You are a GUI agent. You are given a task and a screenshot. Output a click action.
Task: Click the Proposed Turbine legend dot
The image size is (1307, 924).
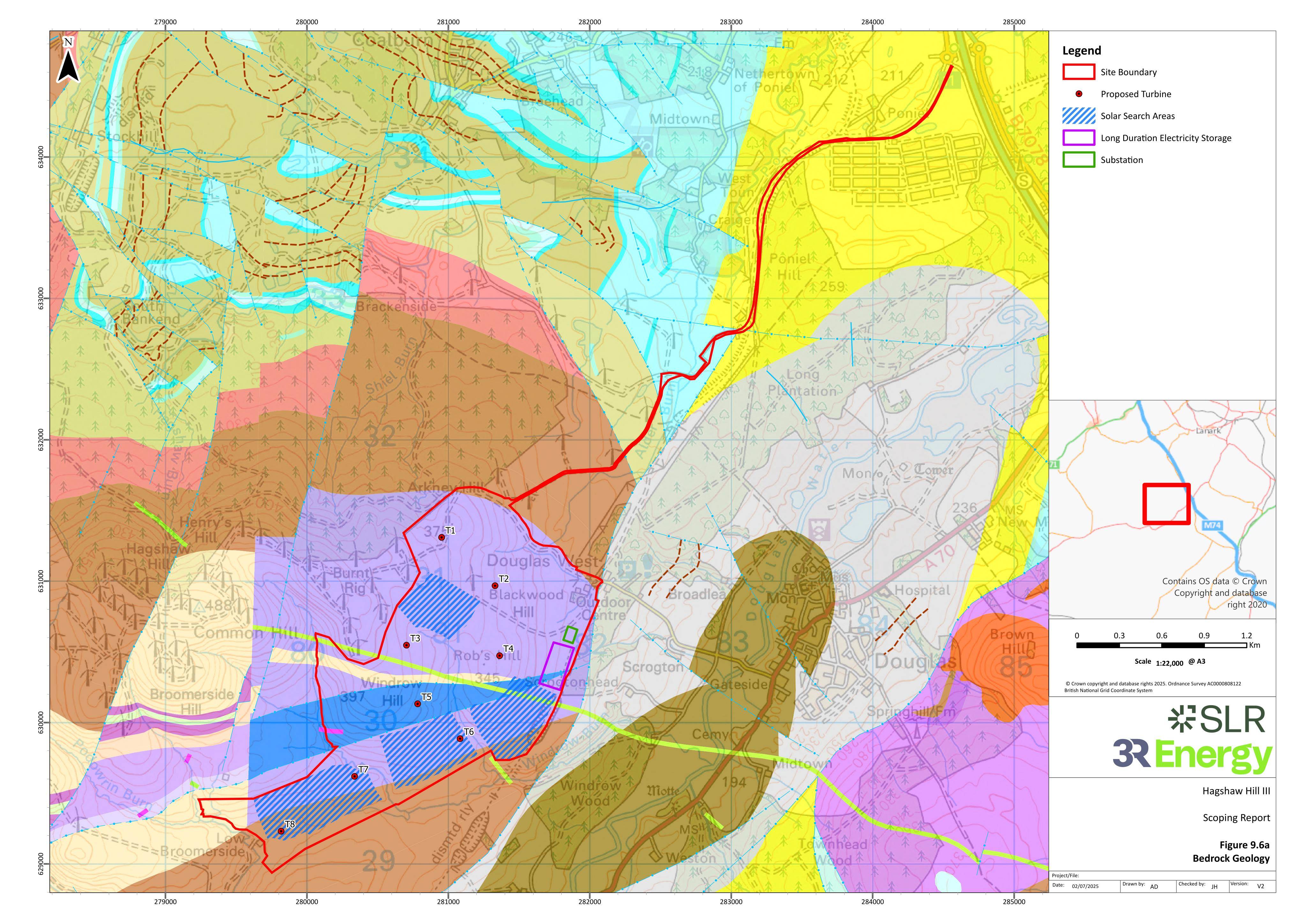click(x=1078, y=94)
